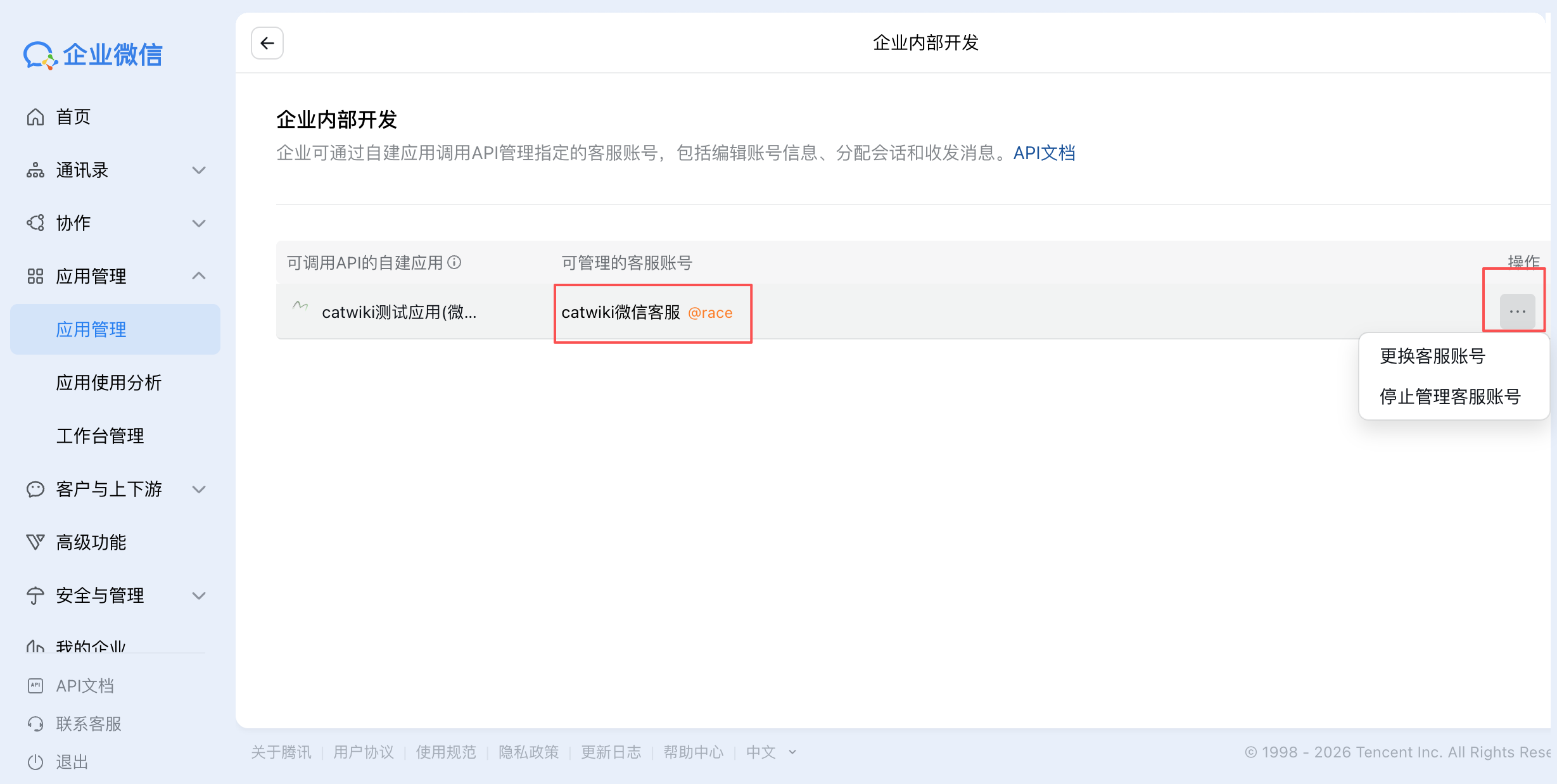Expand the 安全与管理 section
Screen dimensions: 1557x784
199,596
